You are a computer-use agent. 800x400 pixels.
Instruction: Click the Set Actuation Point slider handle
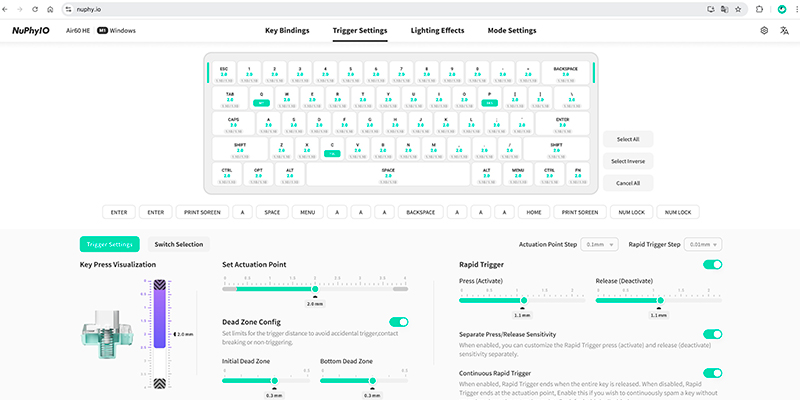click(x=315, y=289)
